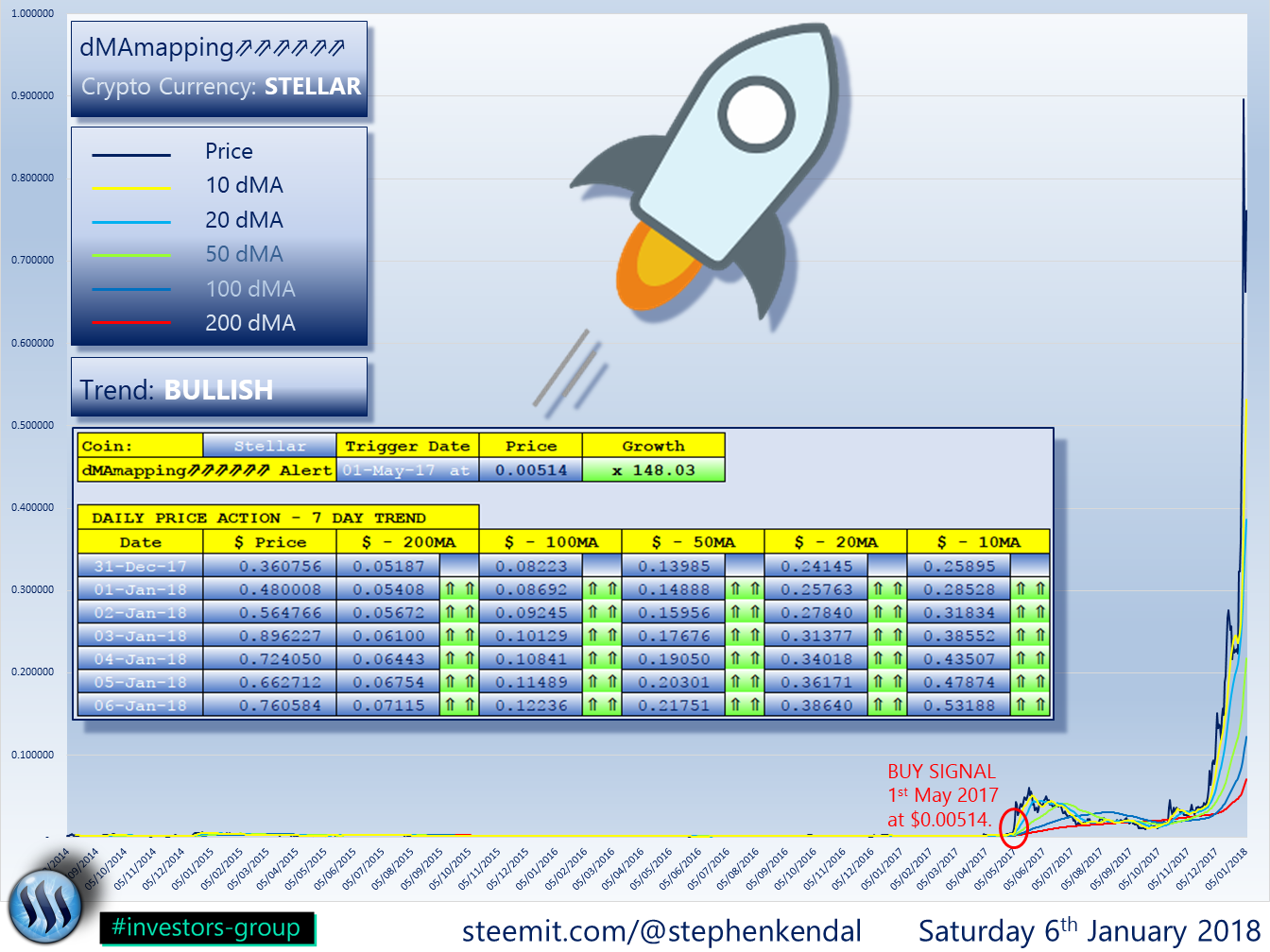Click the Trend: BULLISH banner
The height and width of the screenshot is (952, 1270).
[x=219, y=387]
